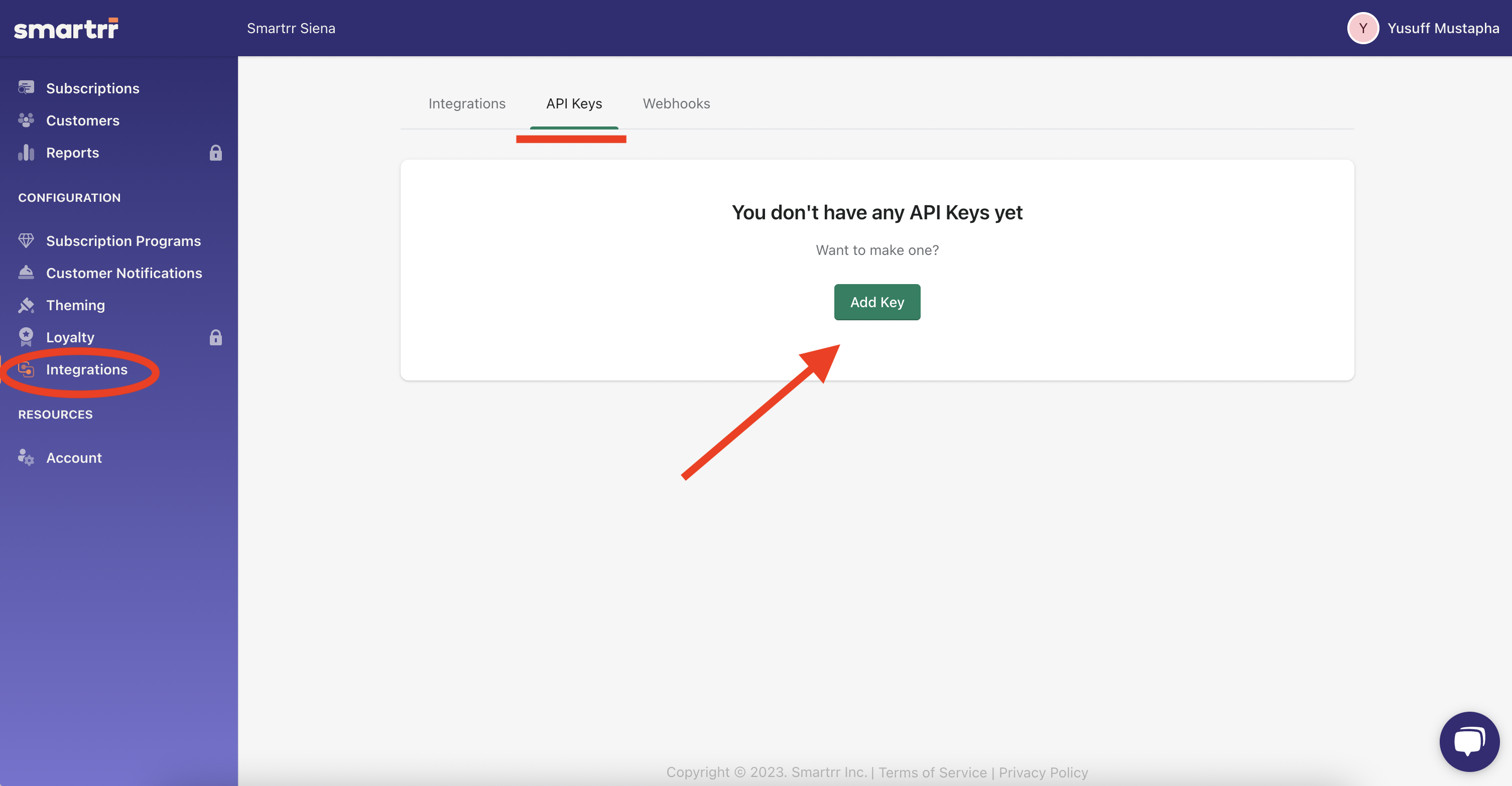The width and height of the screenshot is (1512, 786).
Task: Click the Copyright 2023 Smartrr Inc. text
Action: 767,772
